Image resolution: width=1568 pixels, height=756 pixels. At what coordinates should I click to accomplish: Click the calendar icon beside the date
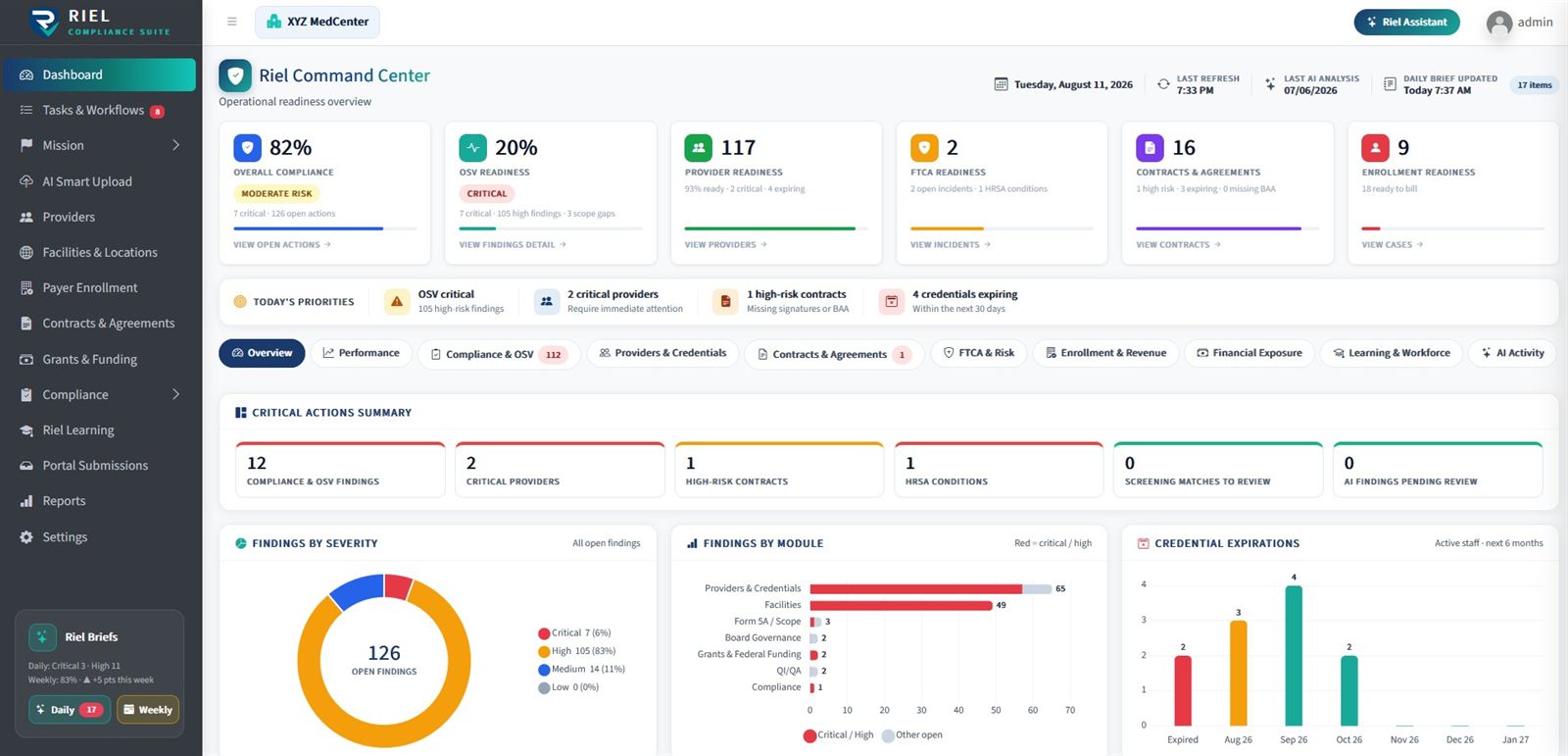coord(1001,84)
